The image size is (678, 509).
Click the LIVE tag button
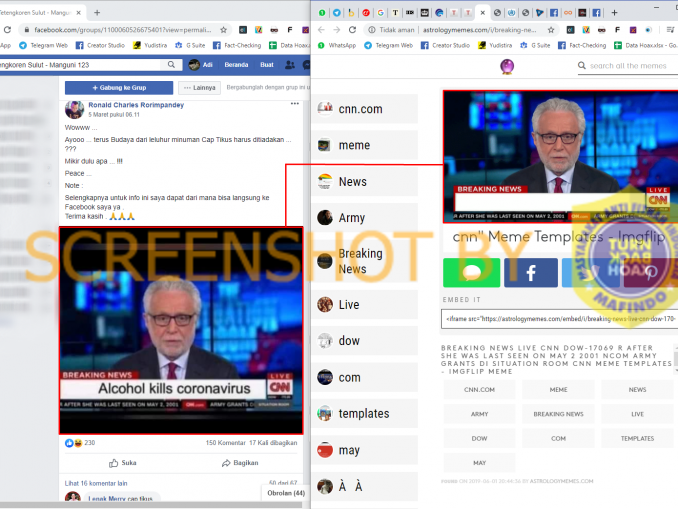(637, 414)
